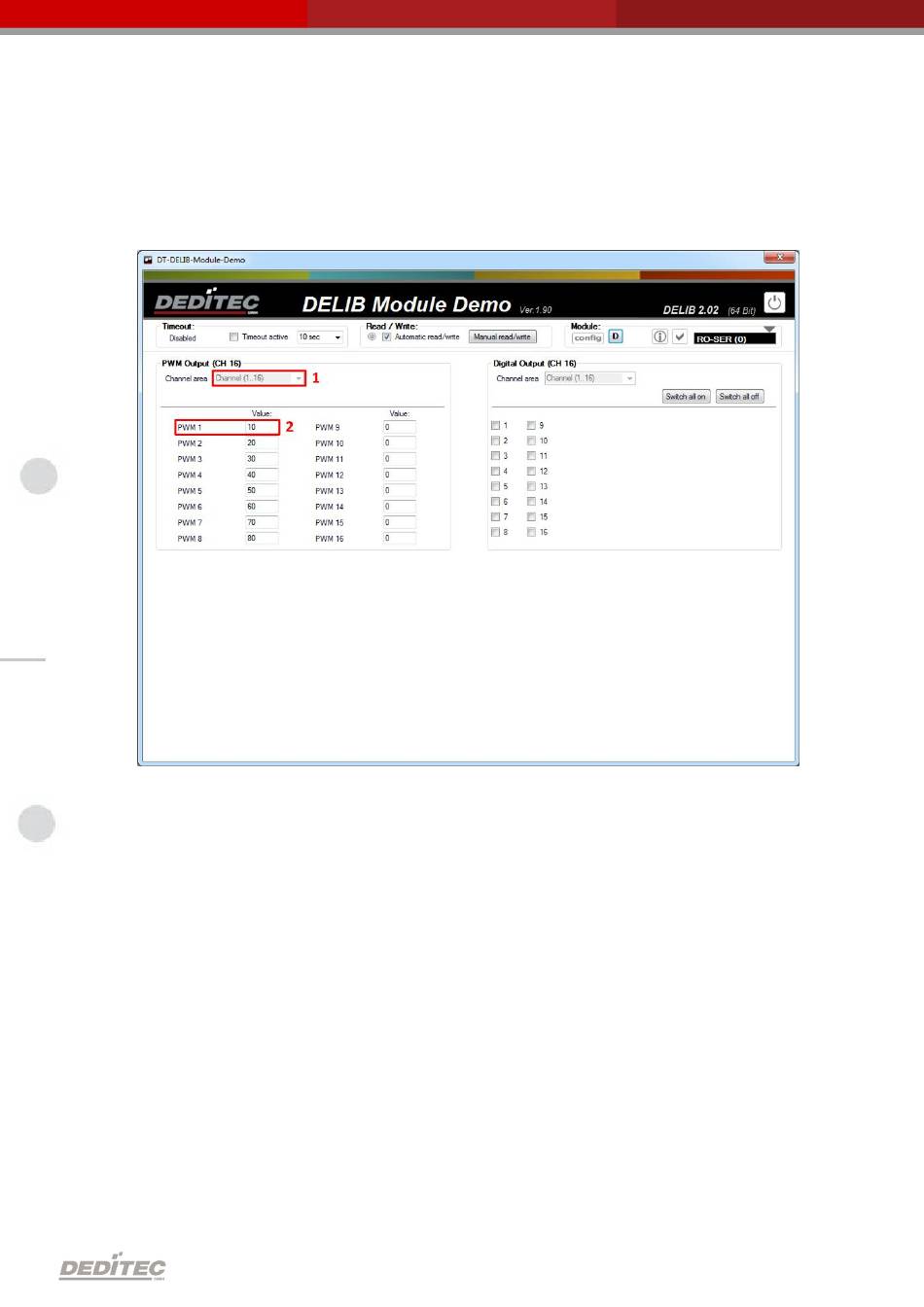Screen dimensions: 924x1307
Task: Check digital output channel 1
Action: click(496, 426)
